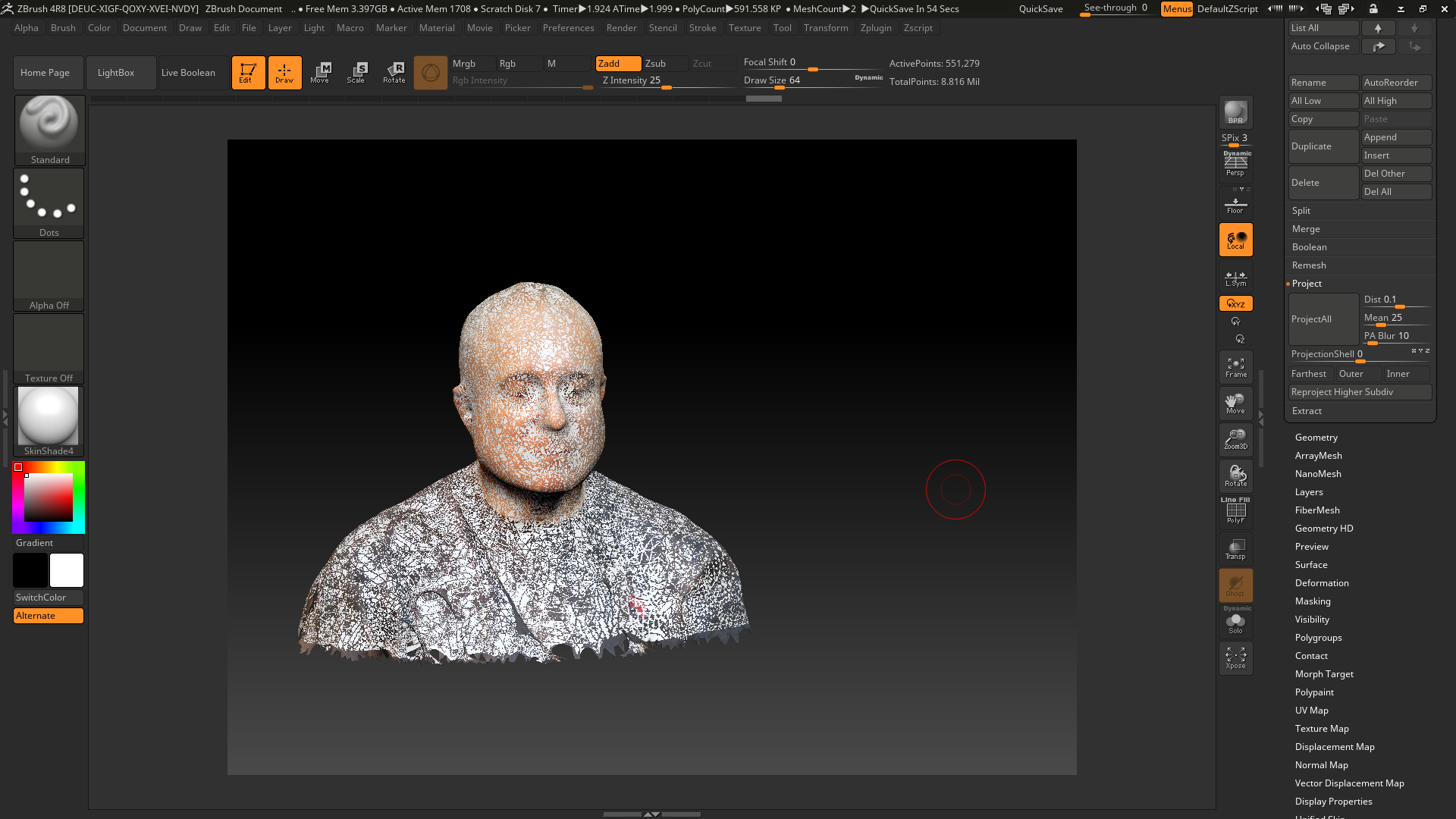Open Xpose exploded view
The height and width of the screenshot is (819, 1456).
(x=1235, y=658)
